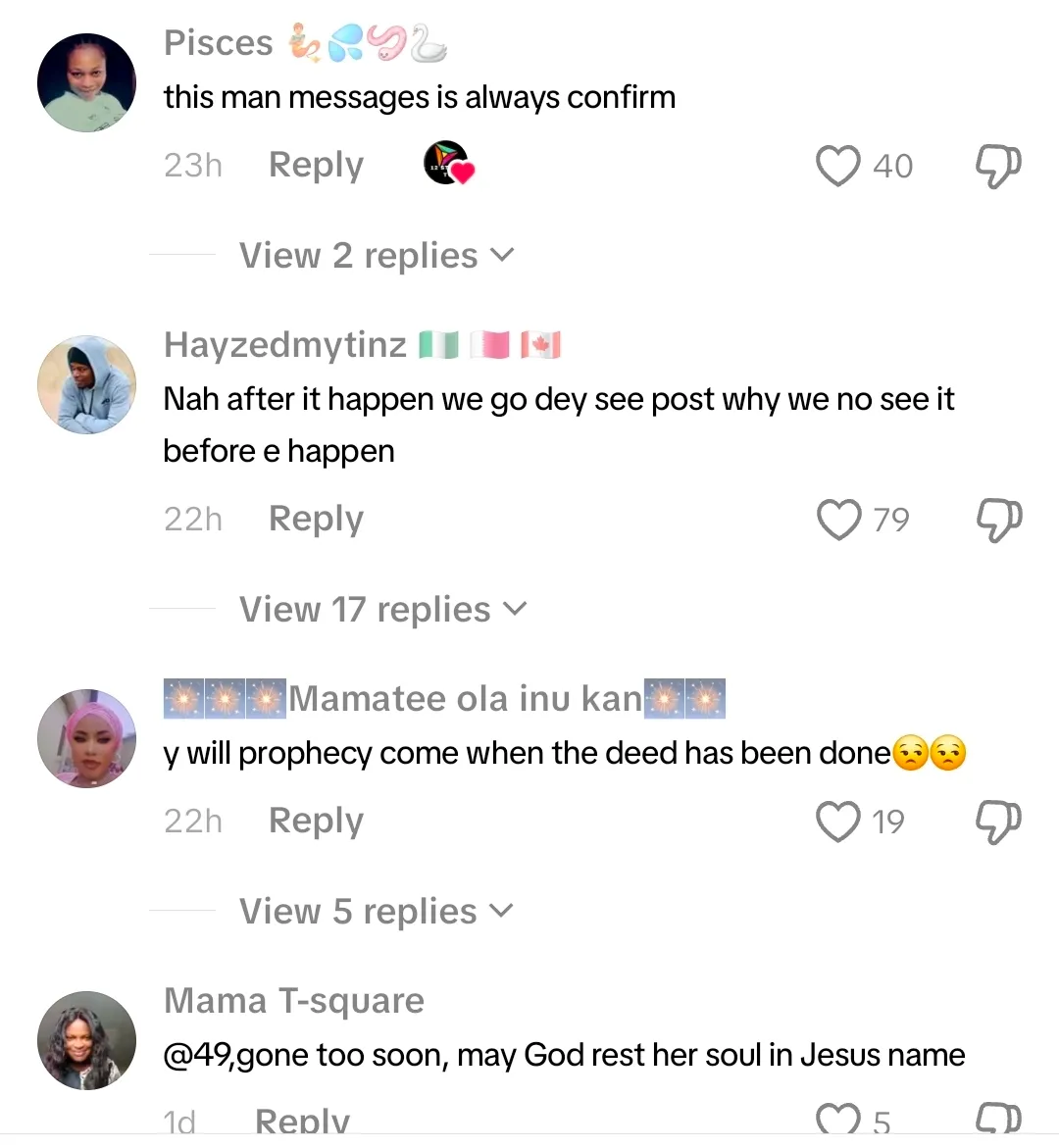Open the Hayzedmytinz username link

tap(284, 345)
